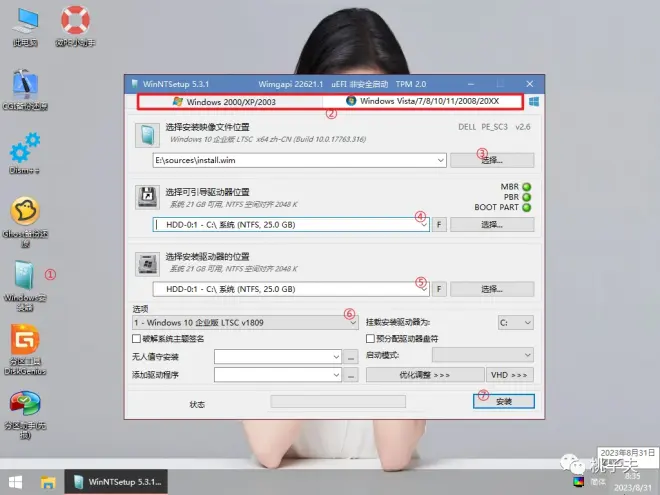Click the 状态 progress bar
Viewport: 660px width, 495px height.
(338, 402)
